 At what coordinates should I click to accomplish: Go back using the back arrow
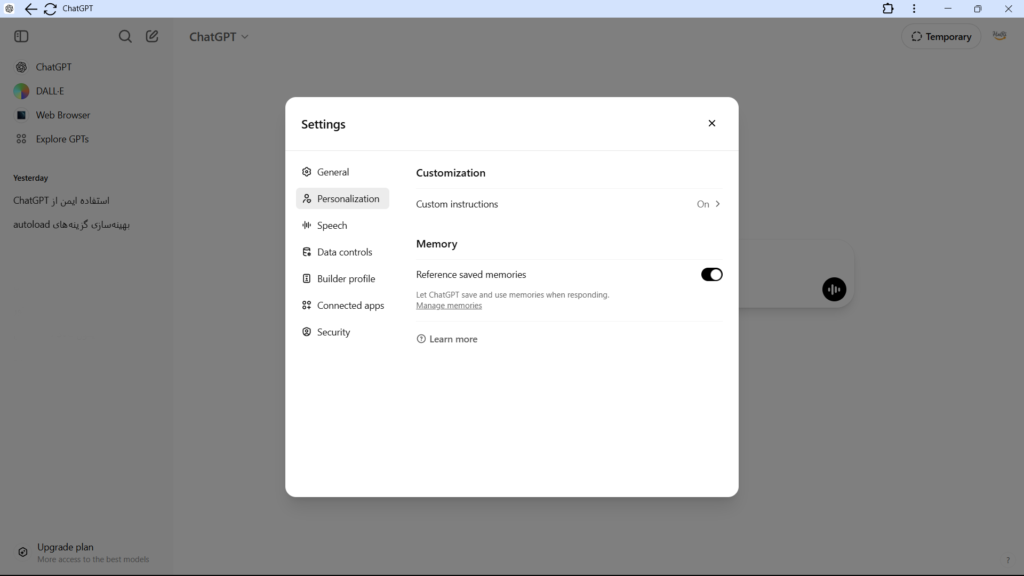pyautogui.click(x=31, y=8)
